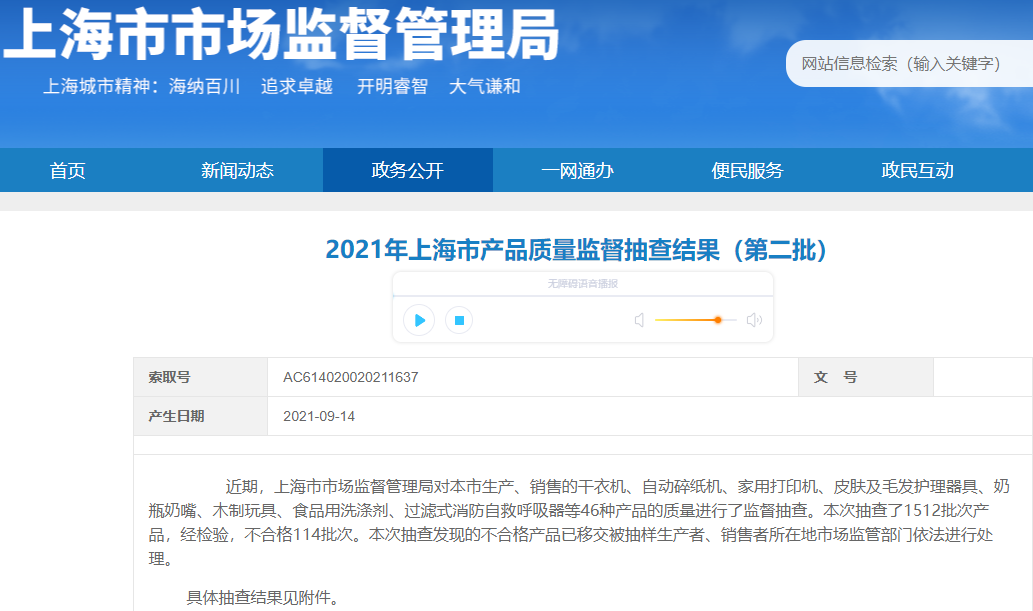Click the orange volume slider handle

(718, 320)
